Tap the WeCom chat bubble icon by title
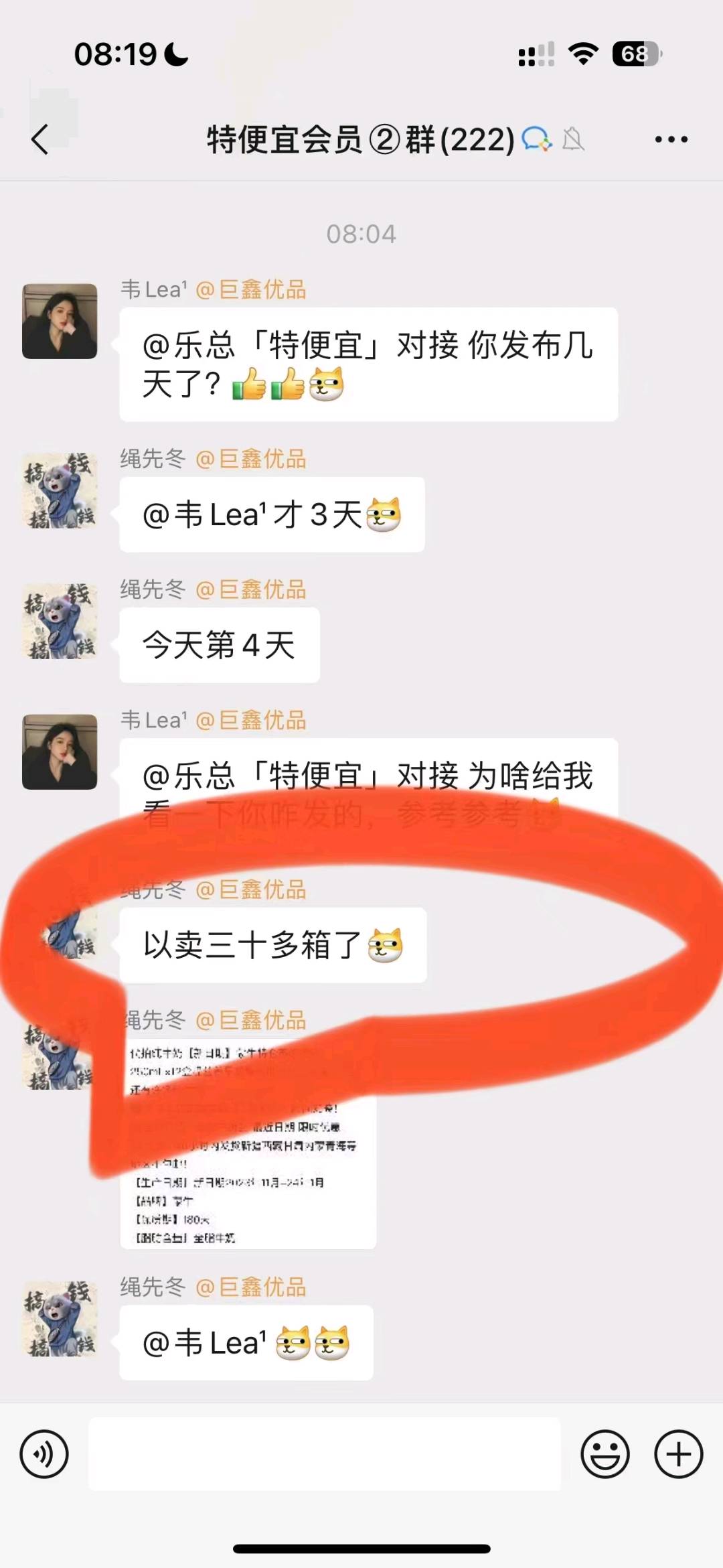 click(x=537, y=139)
